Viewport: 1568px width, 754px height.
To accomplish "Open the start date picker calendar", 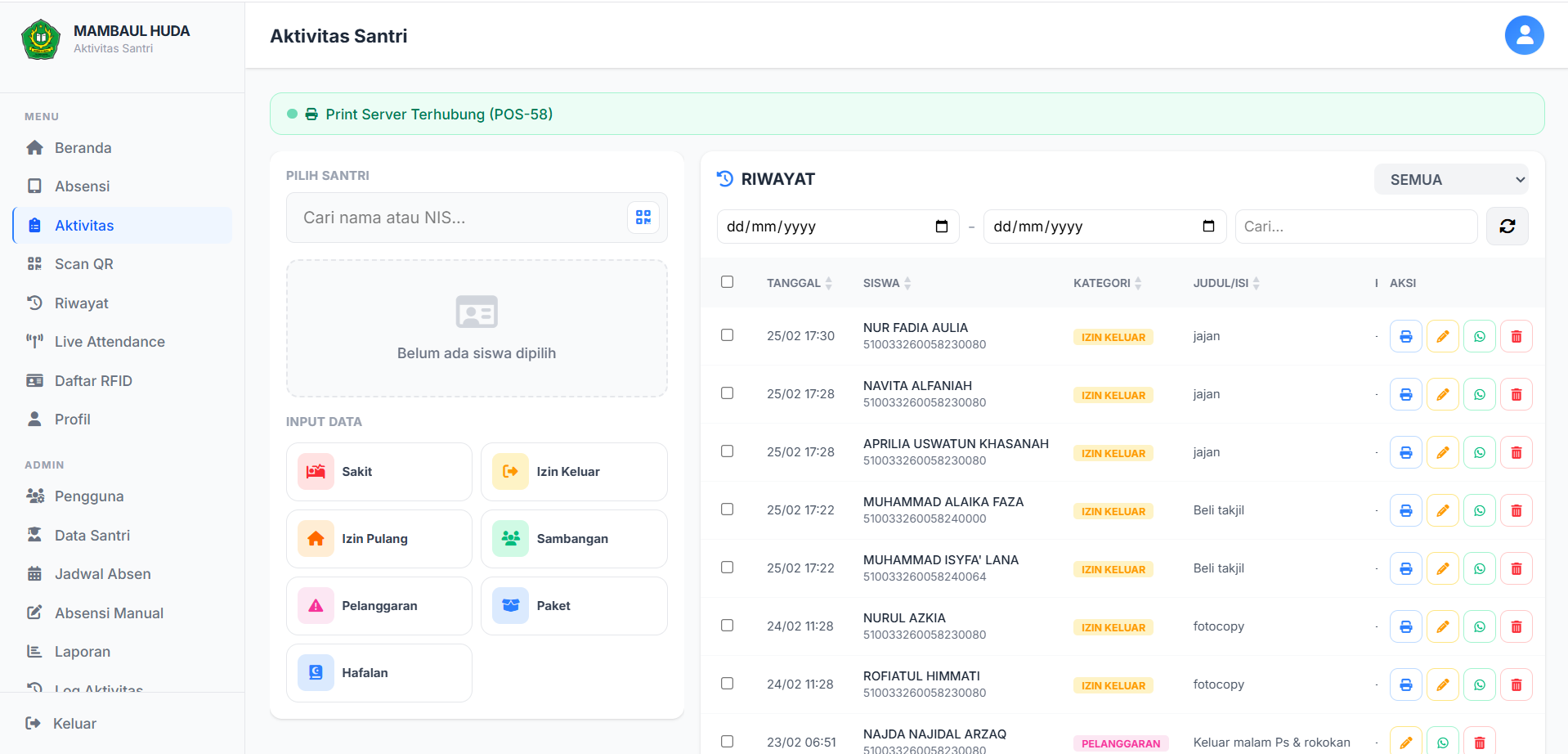I will coord(941,227).
